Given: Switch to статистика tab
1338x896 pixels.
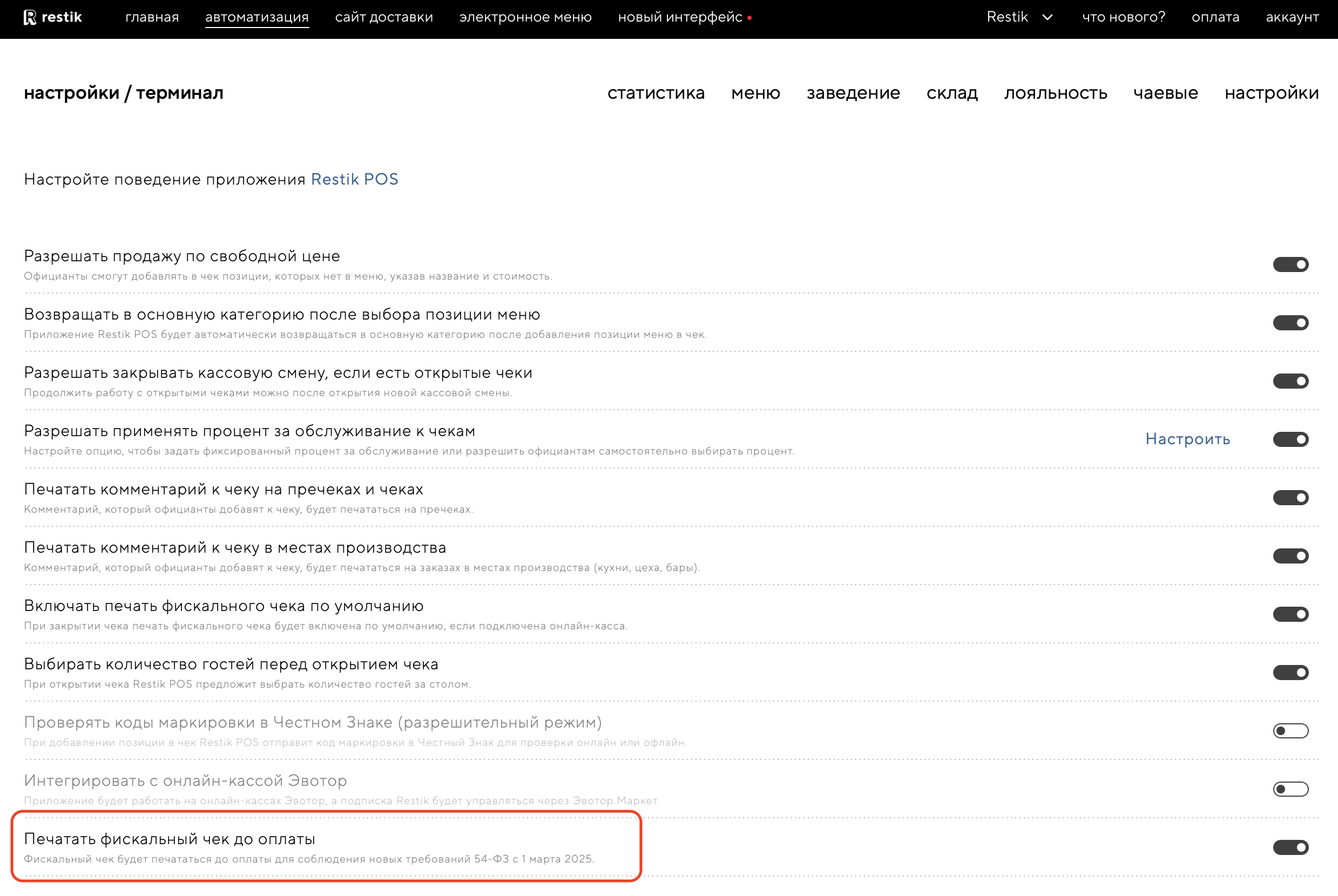Looking at the screenshot, I should [656, 93].
